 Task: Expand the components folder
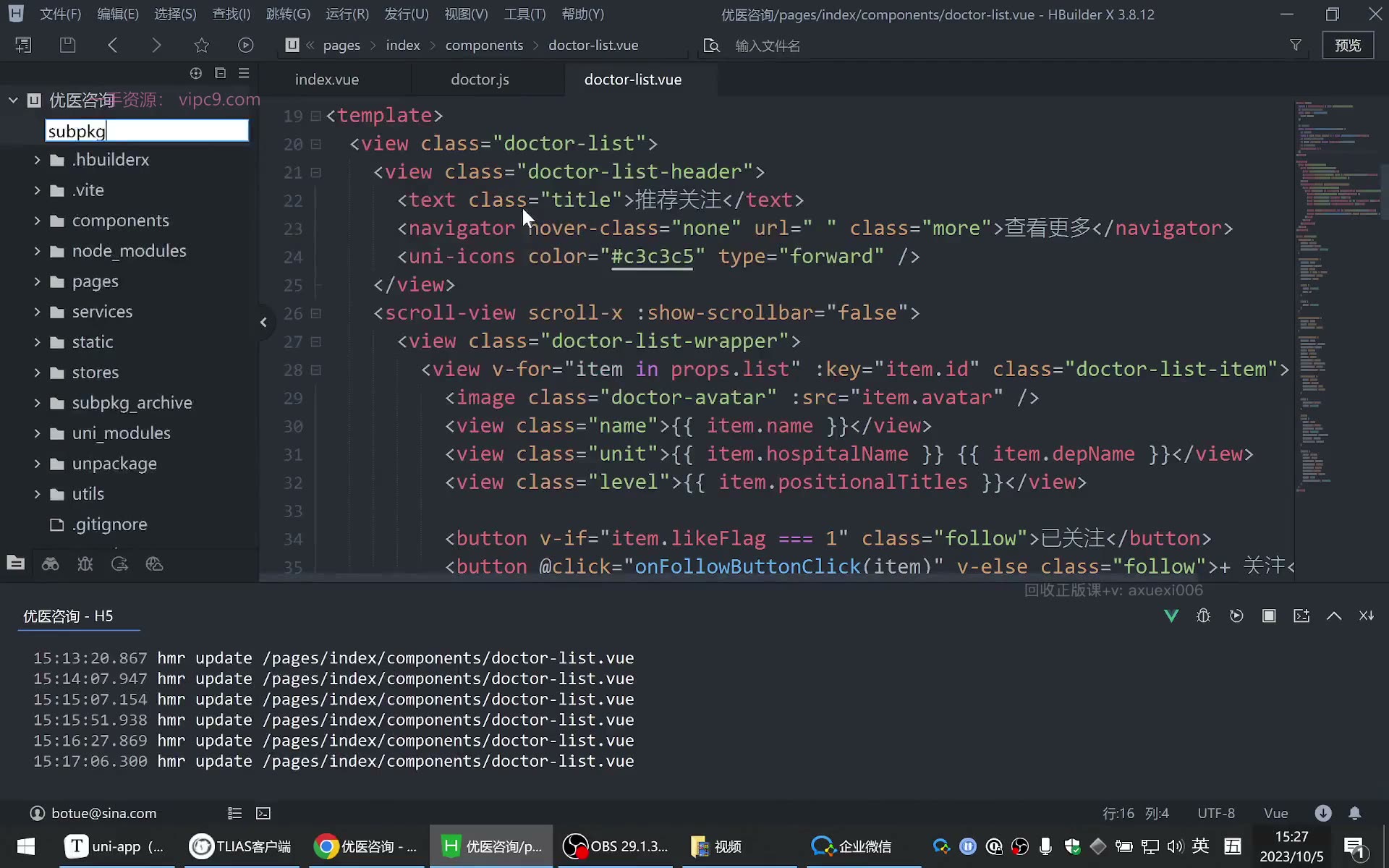tap(37, 221)
